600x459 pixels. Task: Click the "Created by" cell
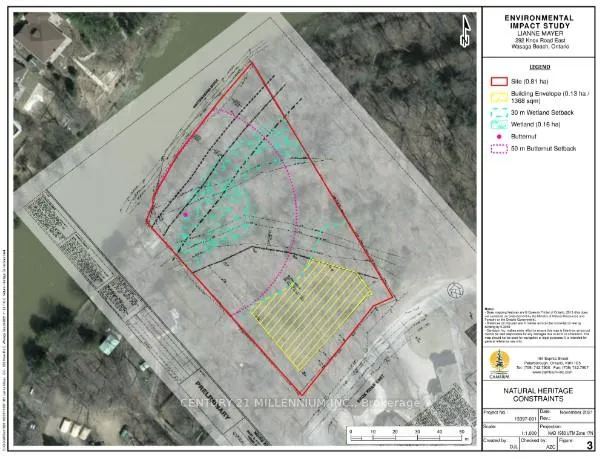[501, 444]
